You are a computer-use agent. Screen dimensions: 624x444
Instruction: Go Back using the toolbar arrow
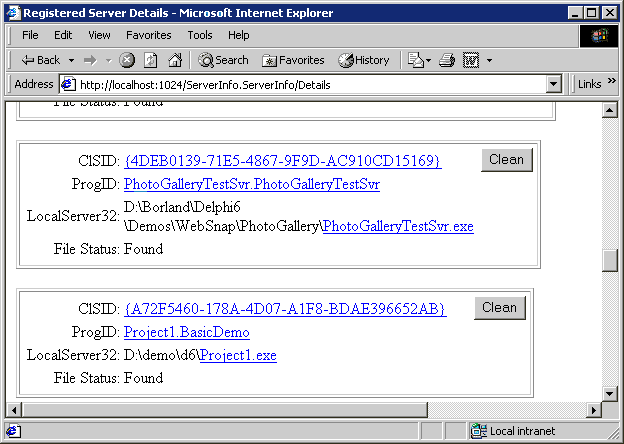coord(40,60)
